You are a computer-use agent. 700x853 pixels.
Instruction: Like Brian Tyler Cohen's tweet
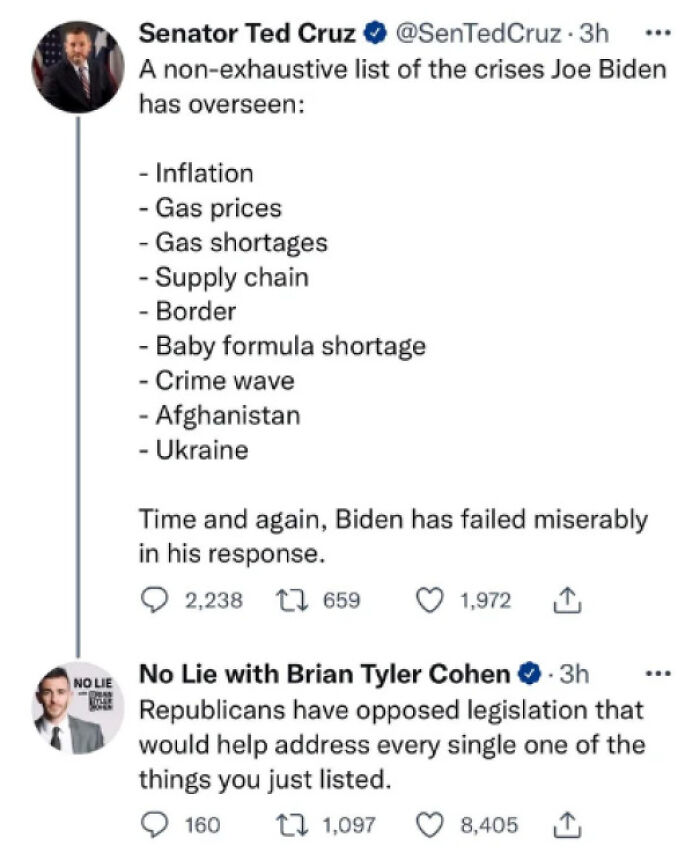click(429, 825)
